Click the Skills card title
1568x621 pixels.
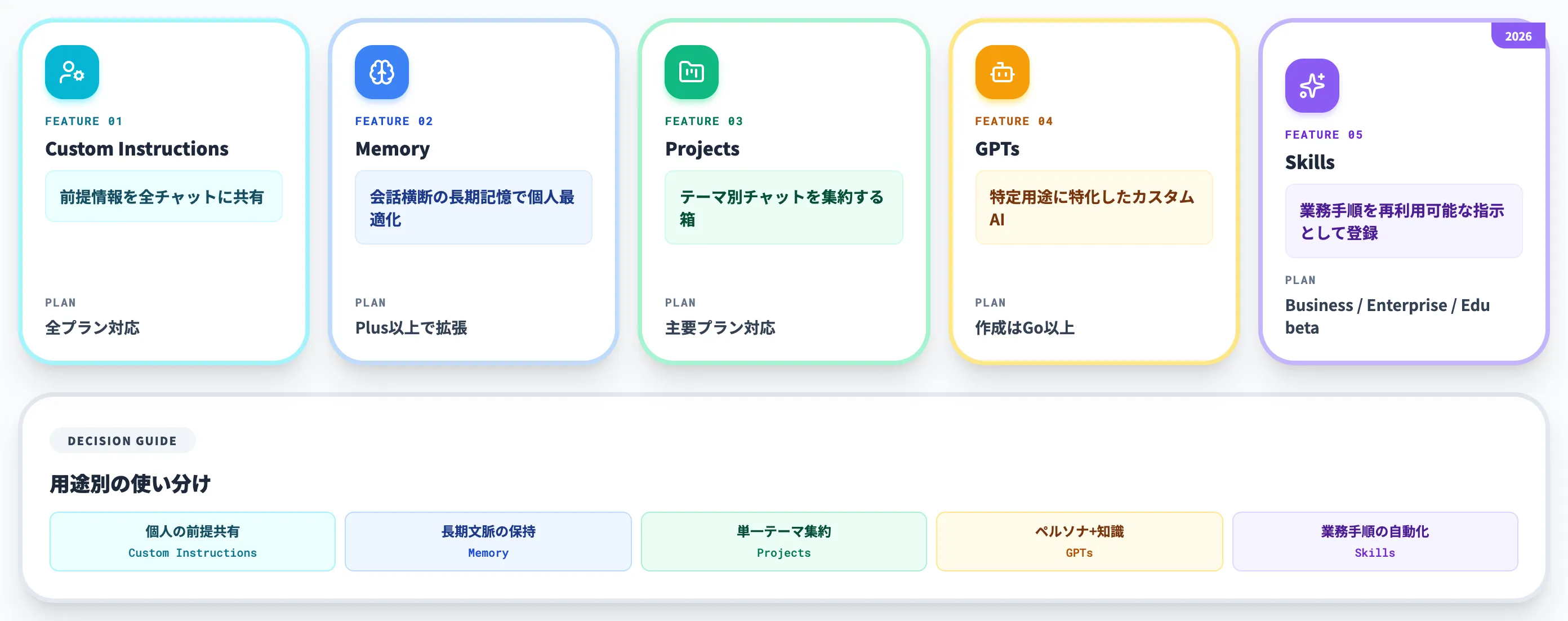[1309, 162]
